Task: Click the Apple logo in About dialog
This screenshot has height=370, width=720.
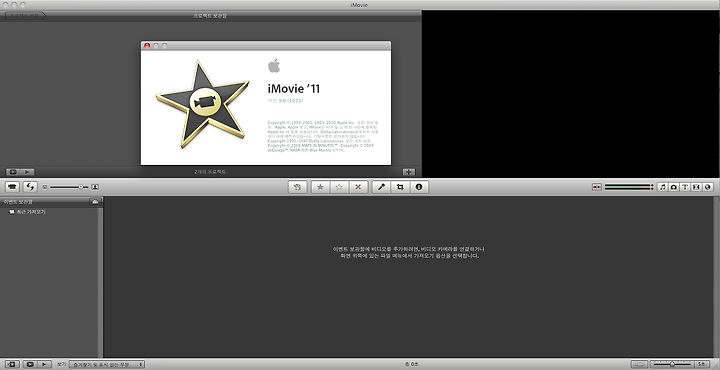Action: click(274, 66)
